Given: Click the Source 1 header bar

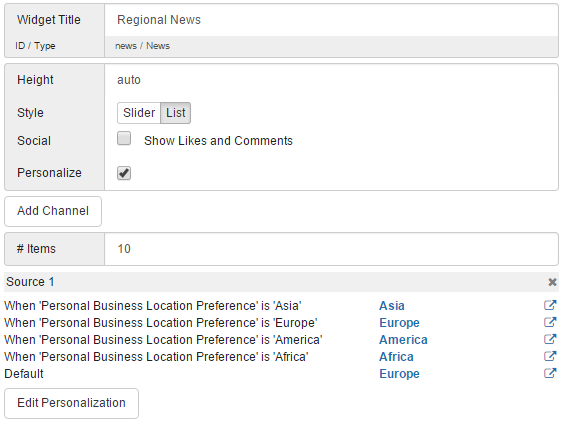Looking at the screenshot, I should coord(281,282).
